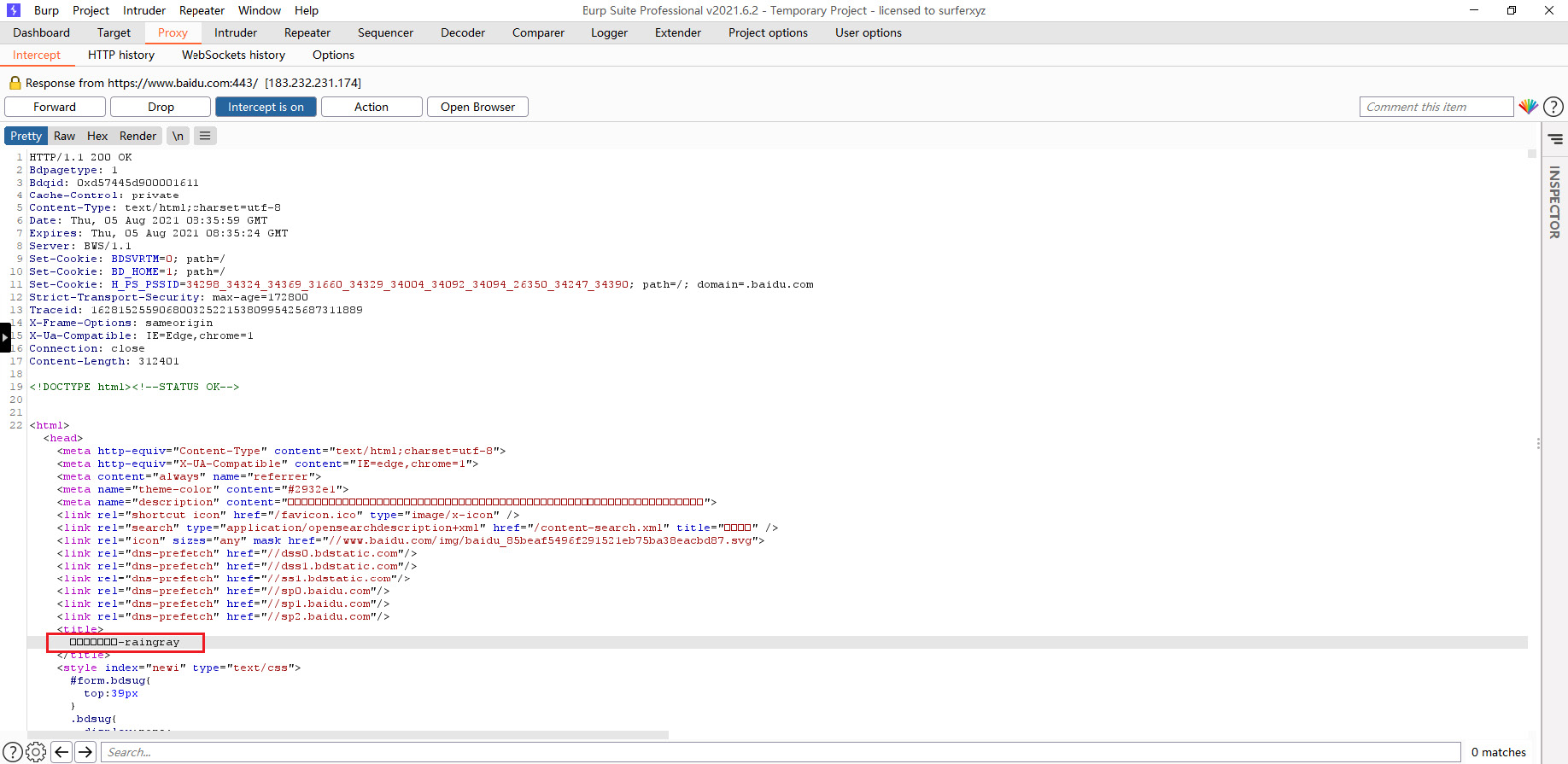
Task: Select the Intercept sub-tab
Action: click(x=37, y=55)
